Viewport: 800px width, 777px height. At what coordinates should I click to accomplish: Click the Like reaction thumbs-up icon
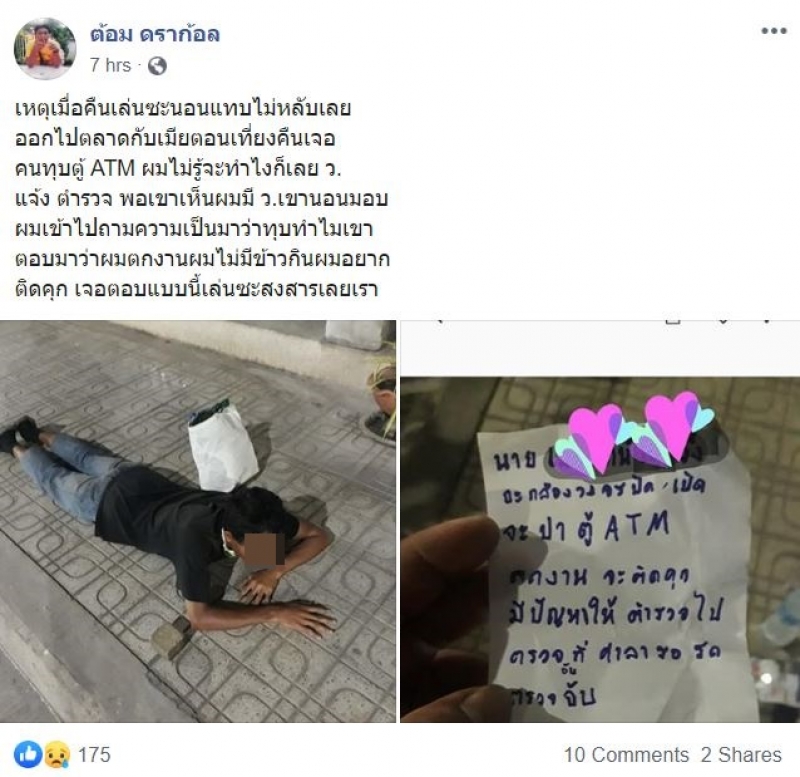point(28,754)
